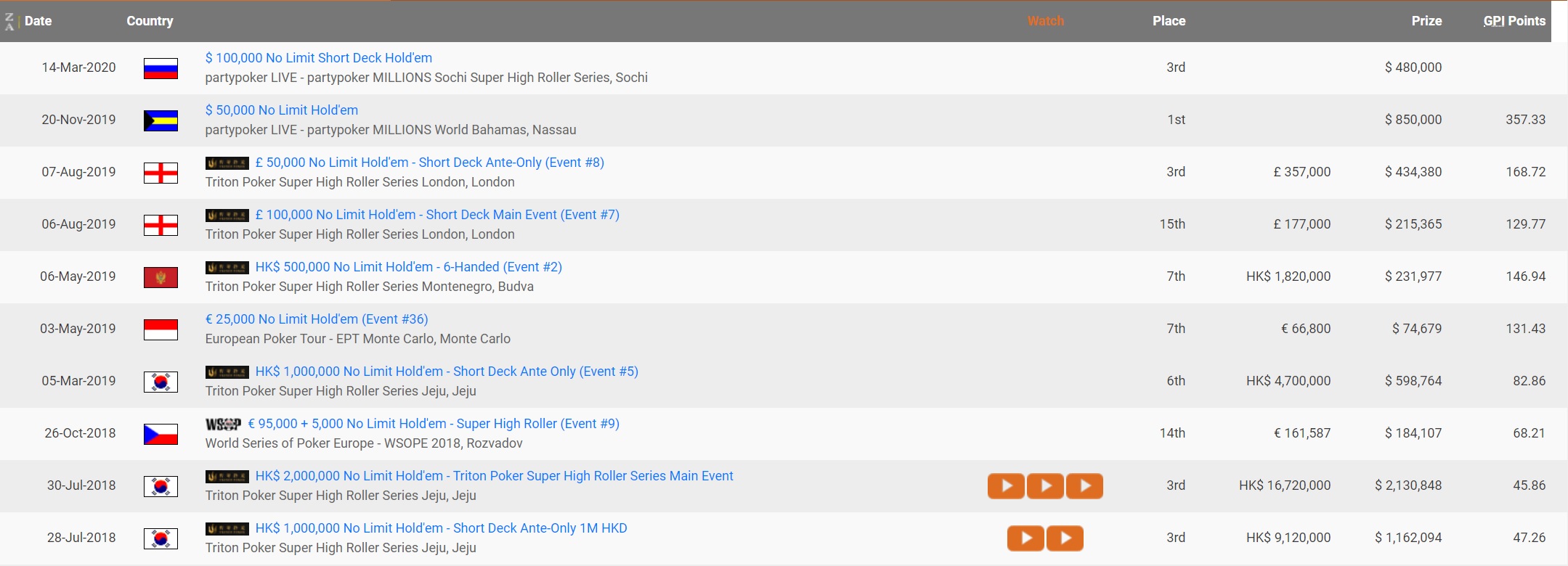Play first video for Triton Jeju Main Event
Screen dimensions: 1568x566
(1006, 485)
